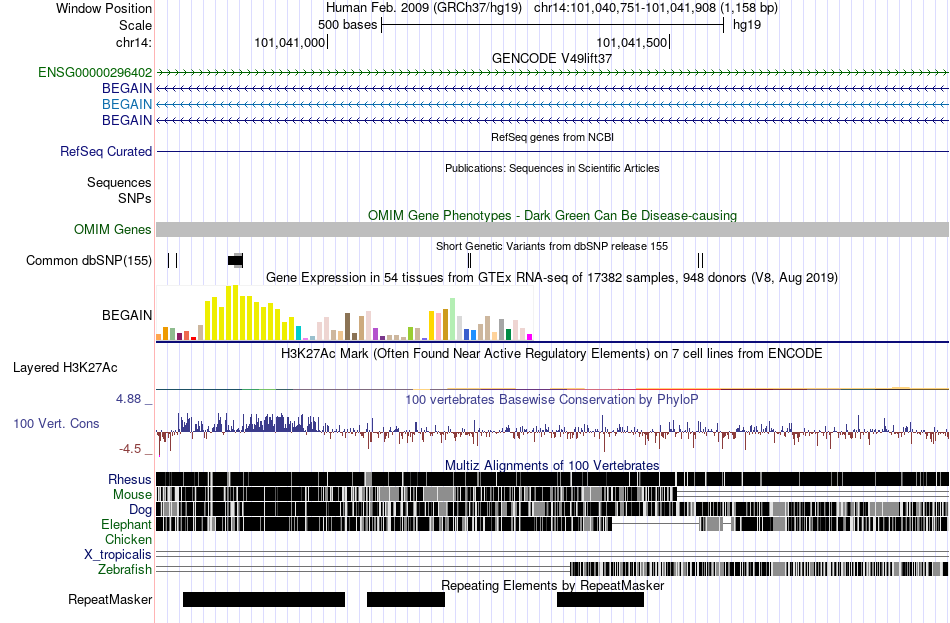Select the Zebrafish alignment label
The width and height of the screenshot is (950, 623).
click(125, 570)
